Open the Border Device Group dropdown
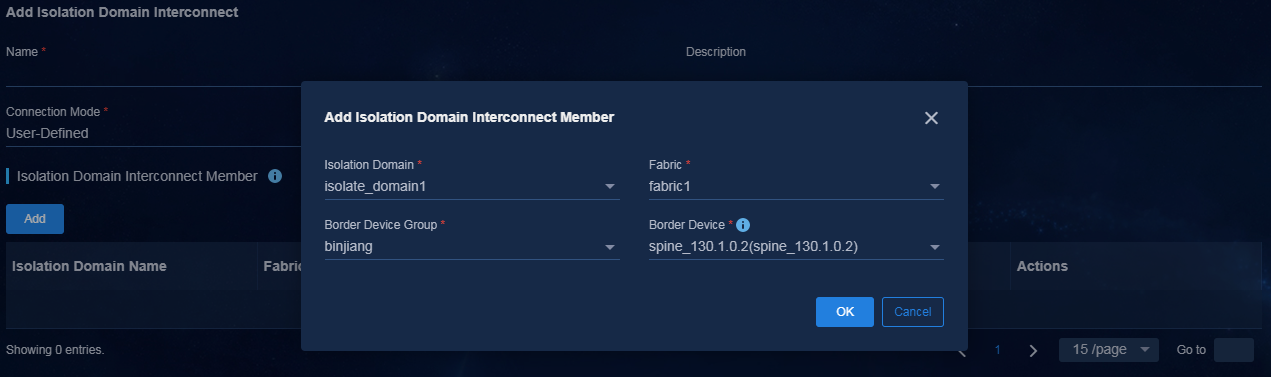Image resolution: width=1271 pixels, height=377 pixels. (x=472, y=247)
